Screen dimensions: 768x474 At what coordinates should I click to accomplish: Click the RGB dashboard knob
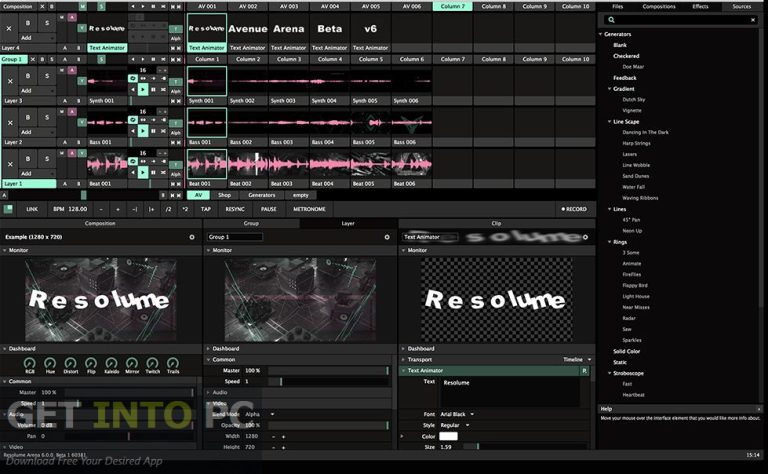pyautogui.click(x=30, y=363)
